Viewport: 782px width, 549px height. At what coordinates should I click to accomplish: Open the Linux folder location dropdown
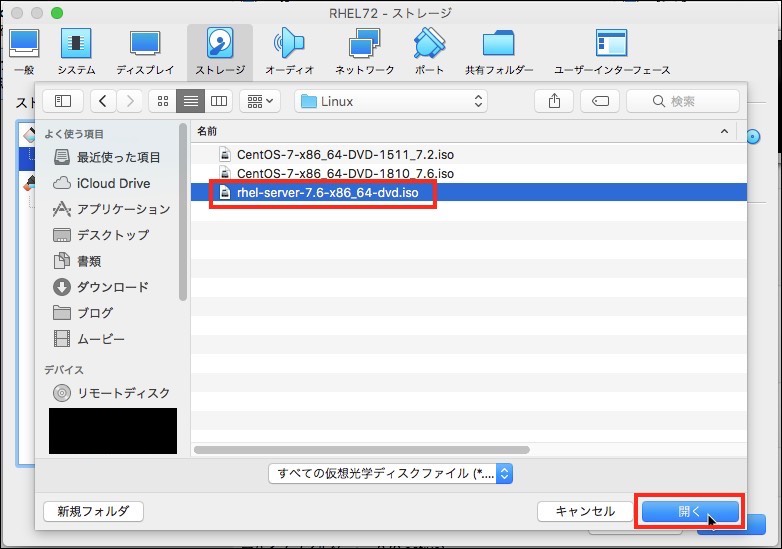point(391,101)
